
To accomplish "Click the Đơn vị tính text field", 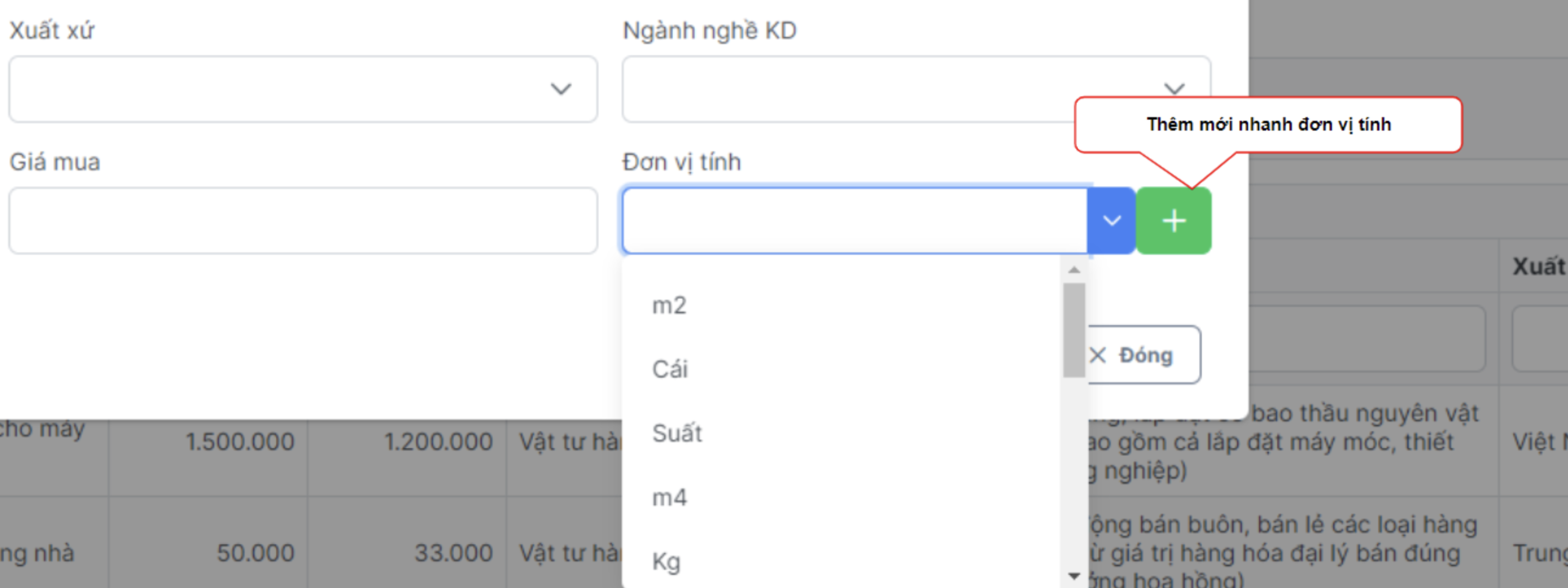I will click(x=854, y=221).
